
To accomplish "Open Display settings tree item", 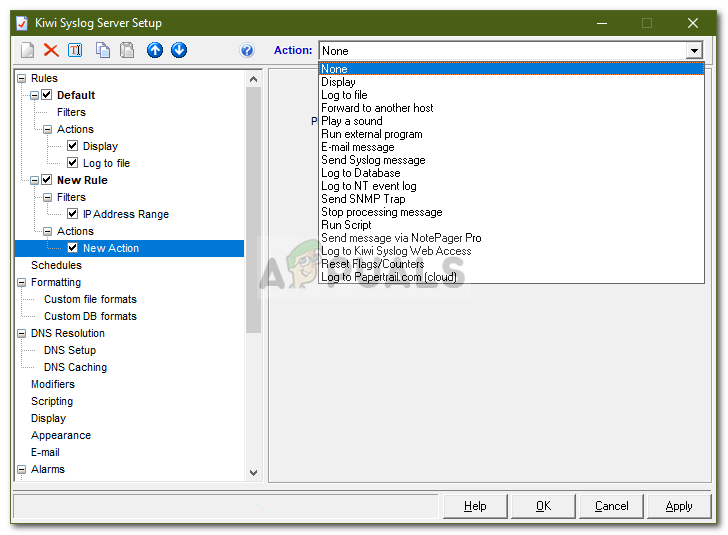I will pos(48,418).
